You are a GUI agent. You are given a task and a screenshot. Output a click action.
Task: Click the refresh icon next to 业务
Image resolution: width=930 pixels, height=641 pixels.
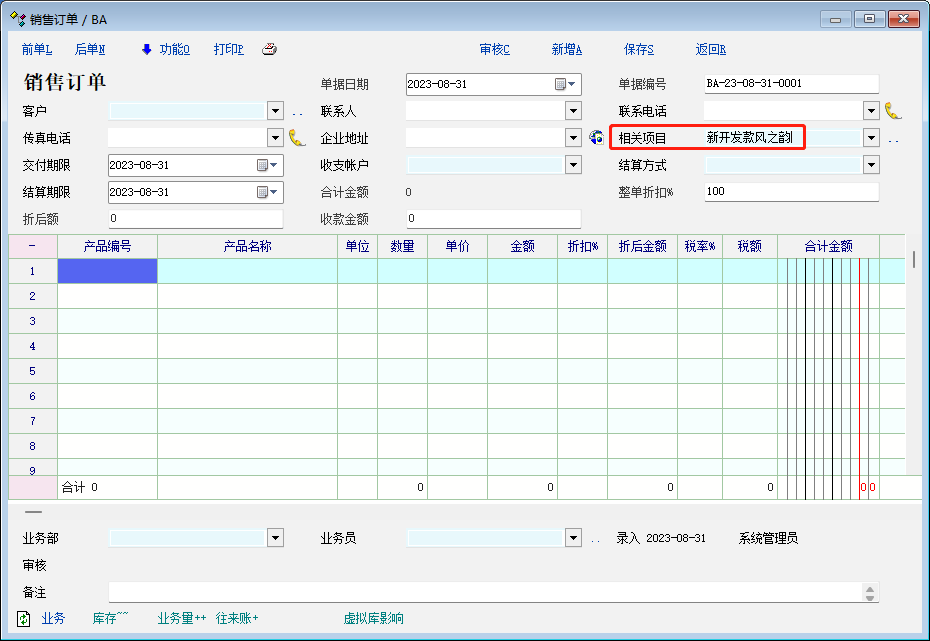[x=24, y=619]
